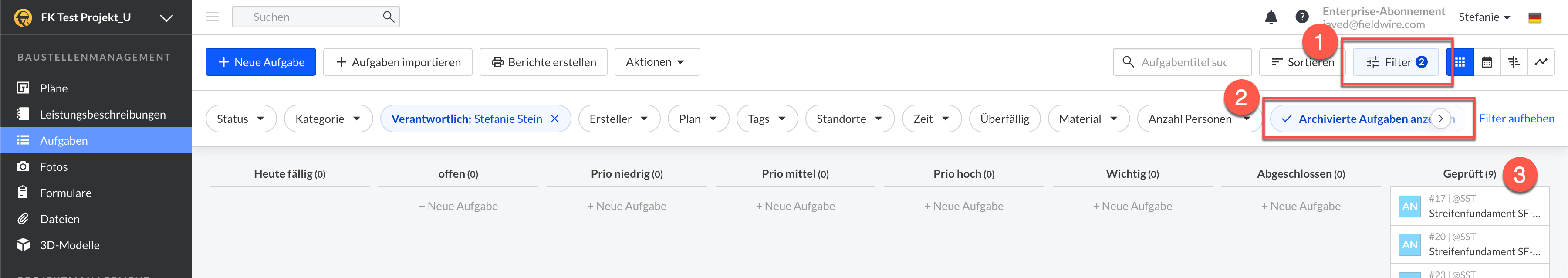Image resolution: width=1568 pixels, height=278 pixels.
Task: Expand the Status filter dropdown
Action: [x=240, y=119]
